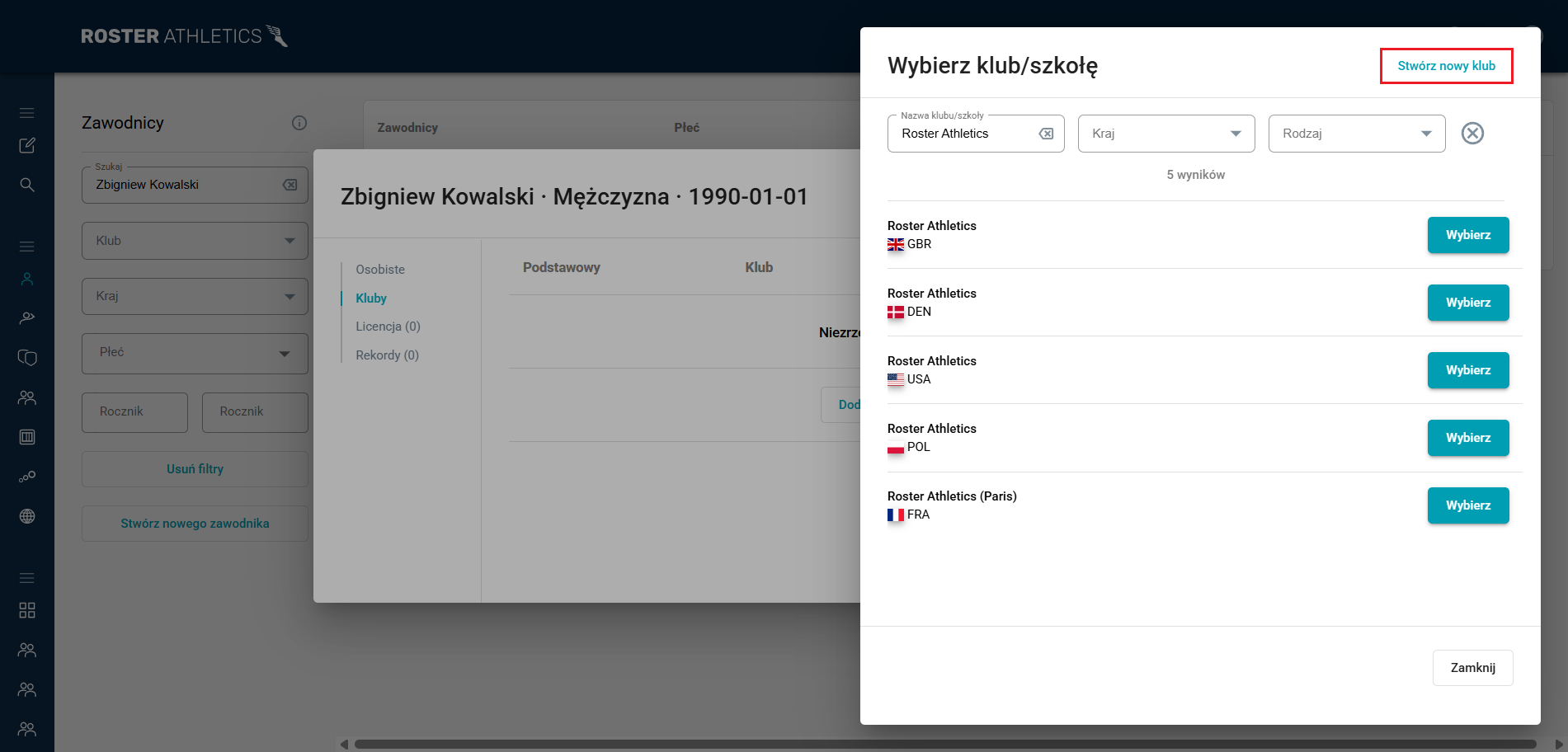Click the magnifier search icon in the sidebar

[x=27, y=185]
